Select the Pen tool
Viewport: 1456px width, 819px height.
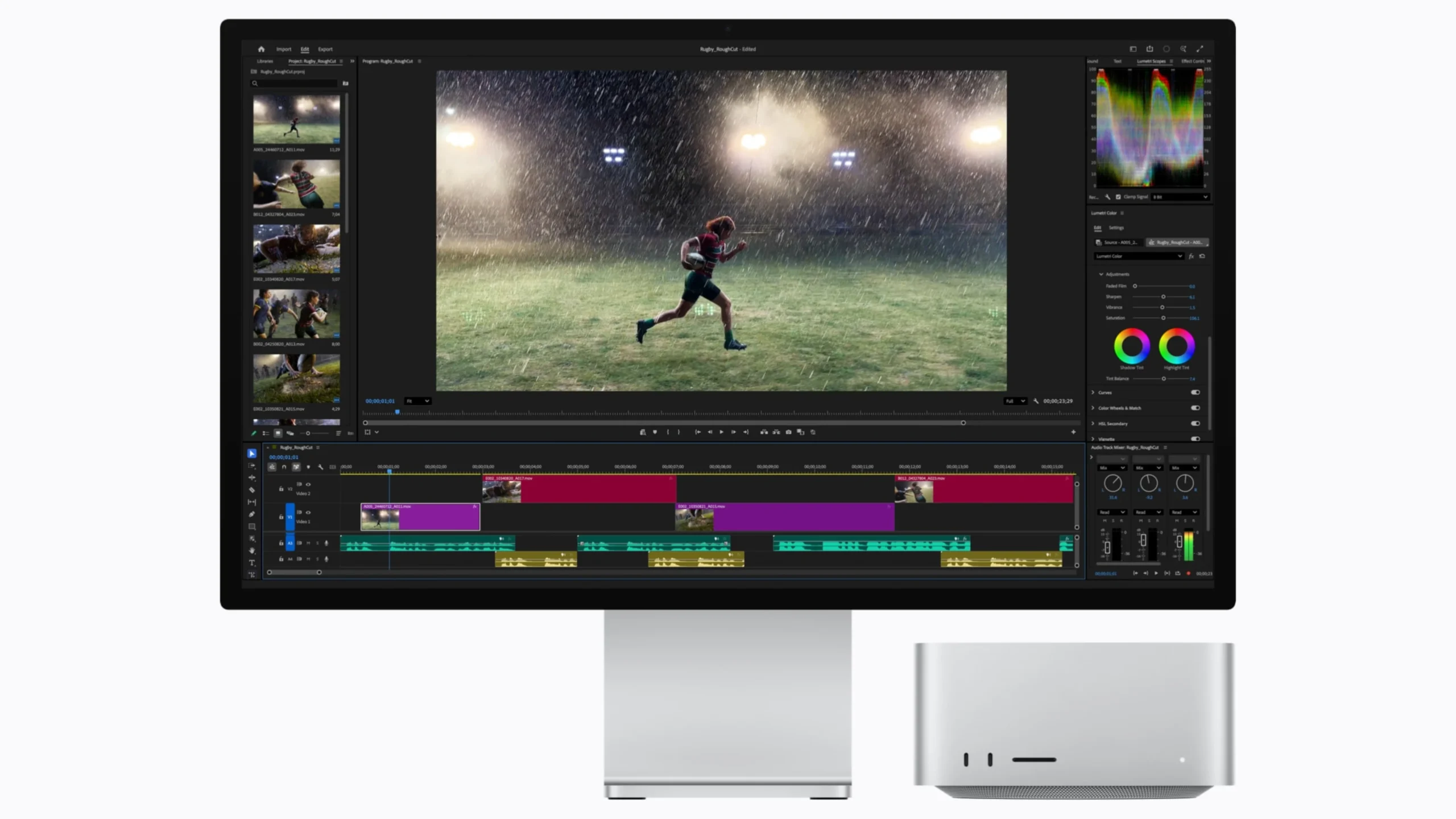pos(252,514)
